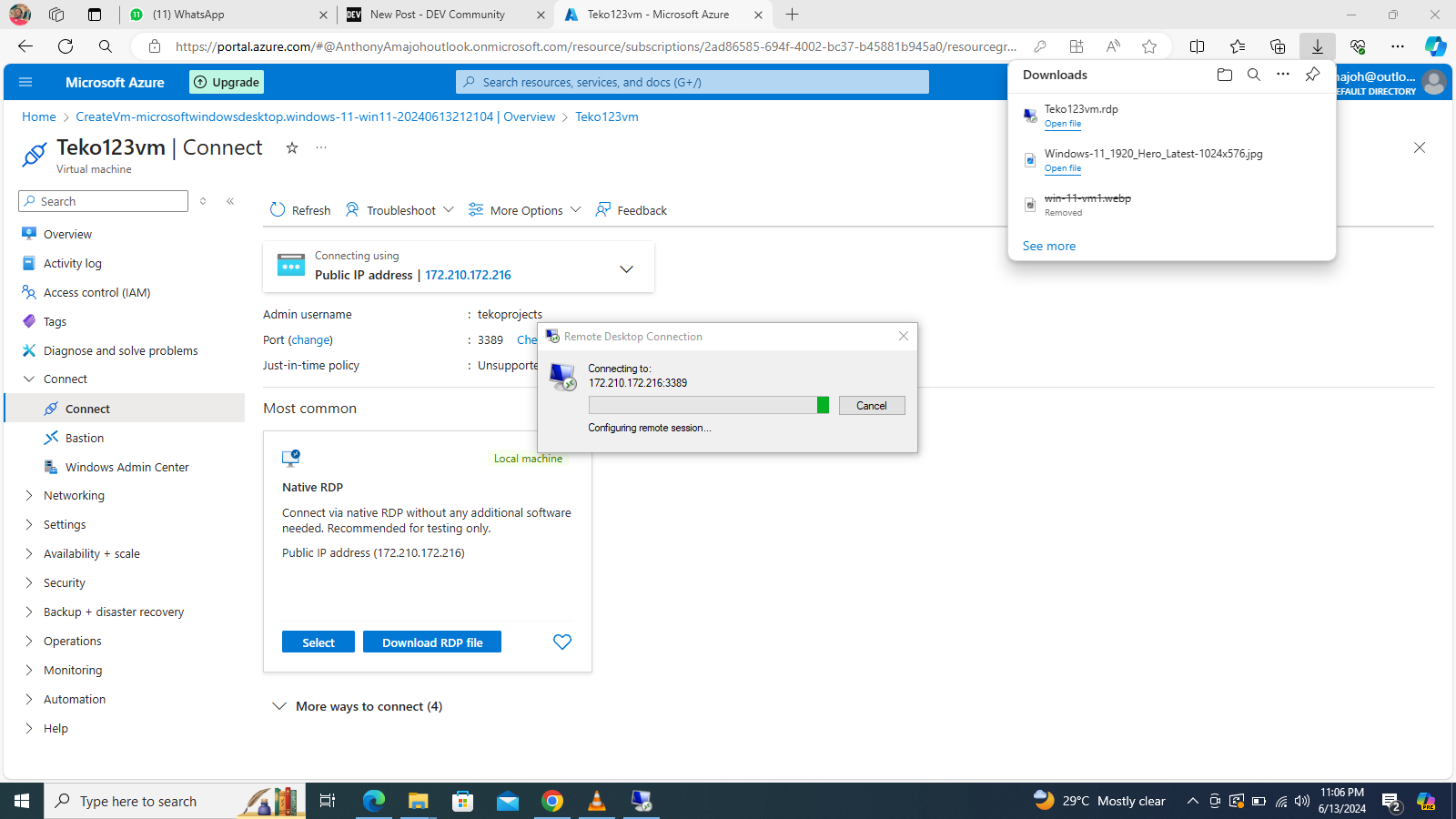
Task: Click the Port change link
Action: click(x=311, y=339)
